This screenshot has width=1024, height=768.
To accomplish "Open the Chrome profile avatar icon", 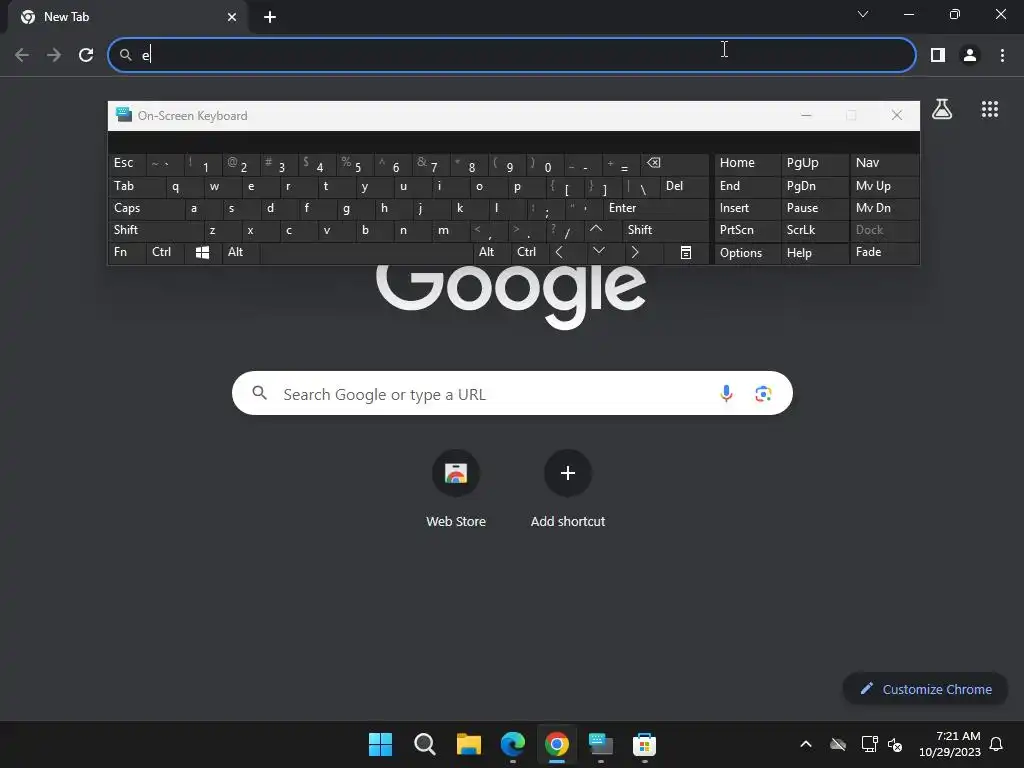I will (x=970, y=55).
